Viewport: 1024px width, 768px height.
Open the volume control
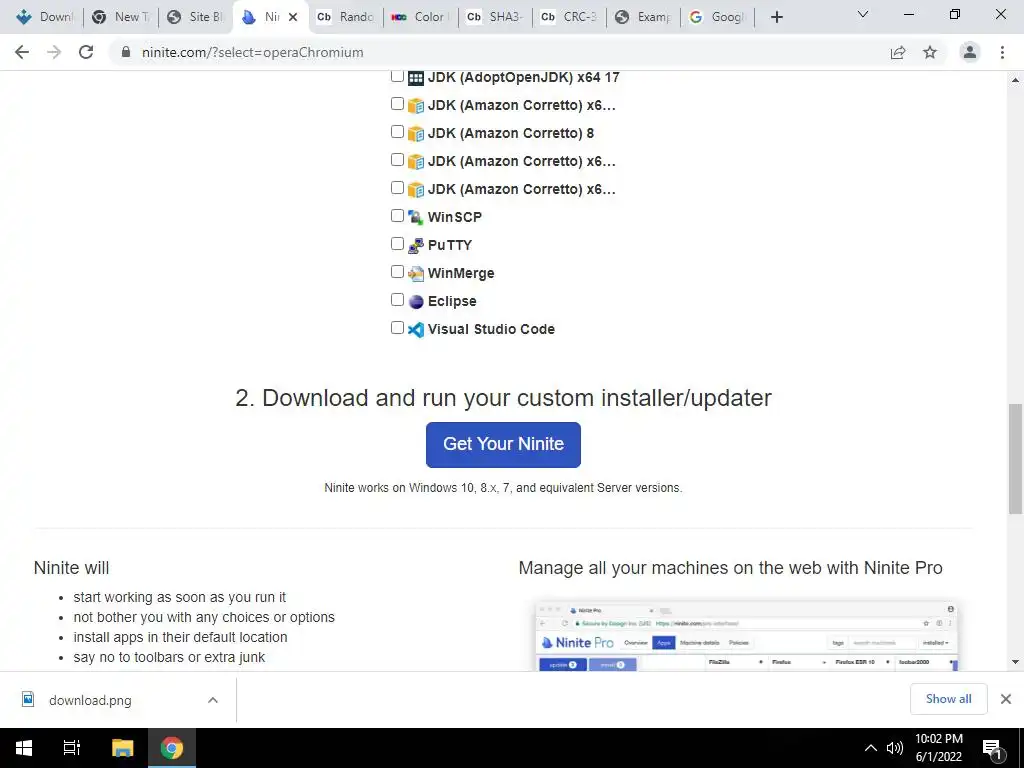(x=895, y=748)
